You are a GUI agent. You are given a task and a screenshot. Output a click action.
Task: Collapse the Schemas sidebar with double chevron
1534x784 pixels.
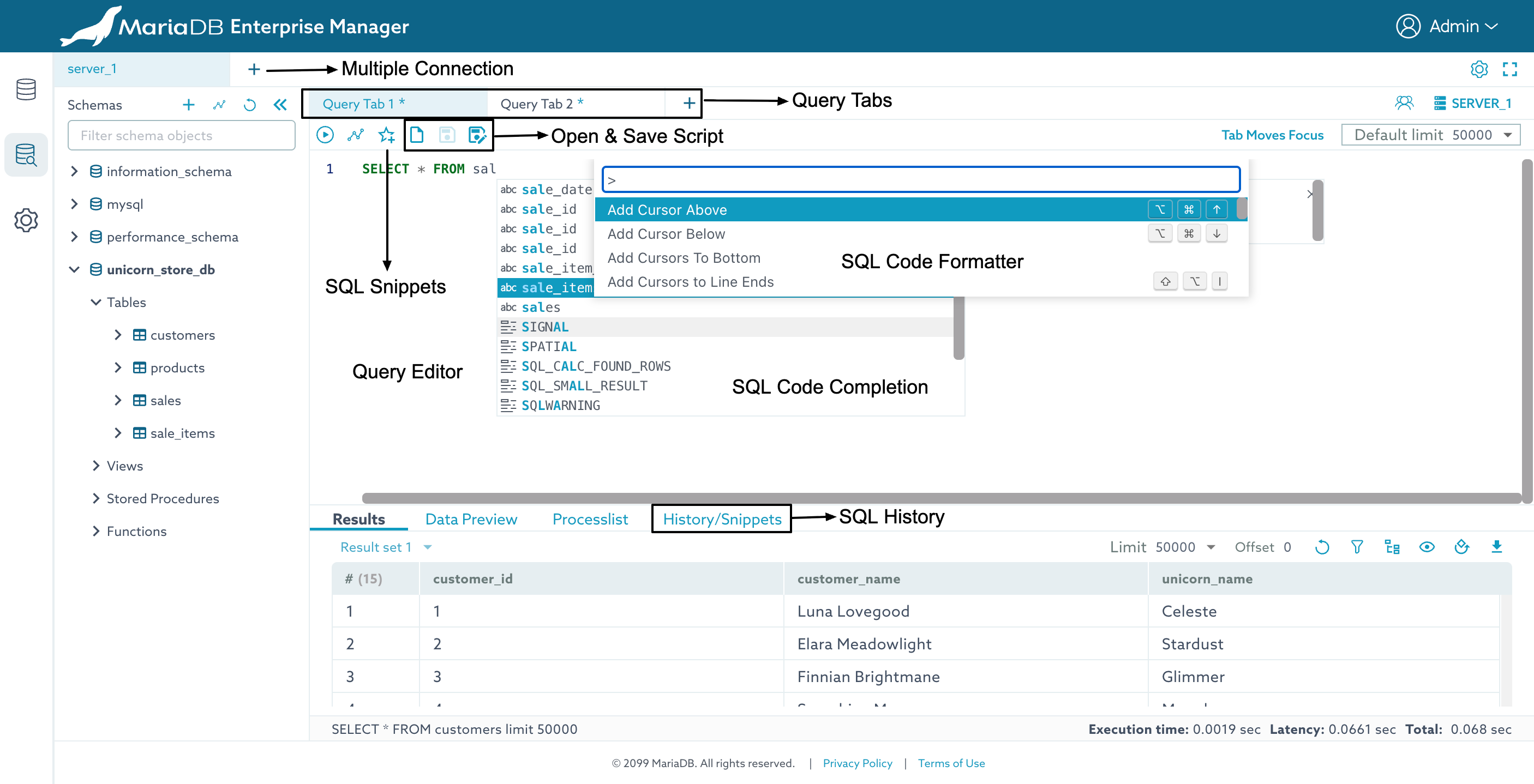280,105
